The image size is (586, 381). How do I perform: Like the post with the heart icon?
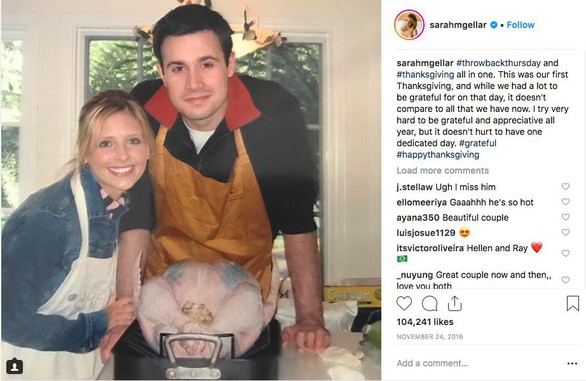point(404,303)
